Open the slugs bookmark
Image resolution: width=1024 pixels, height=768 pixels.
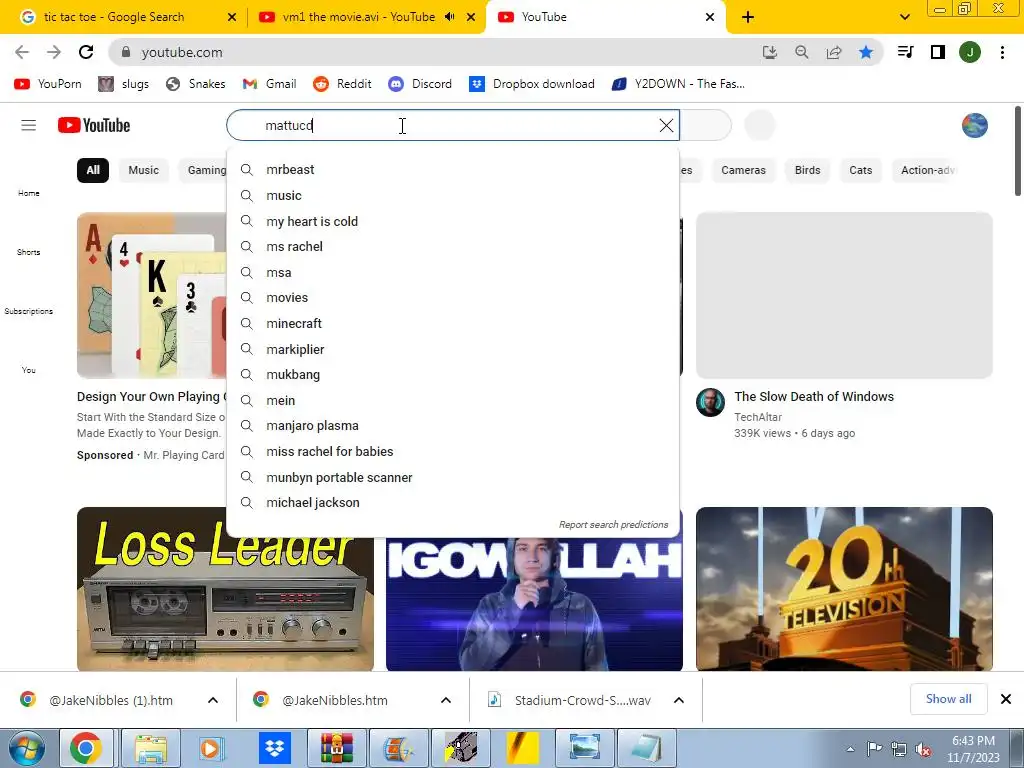(x=123, y=84)
